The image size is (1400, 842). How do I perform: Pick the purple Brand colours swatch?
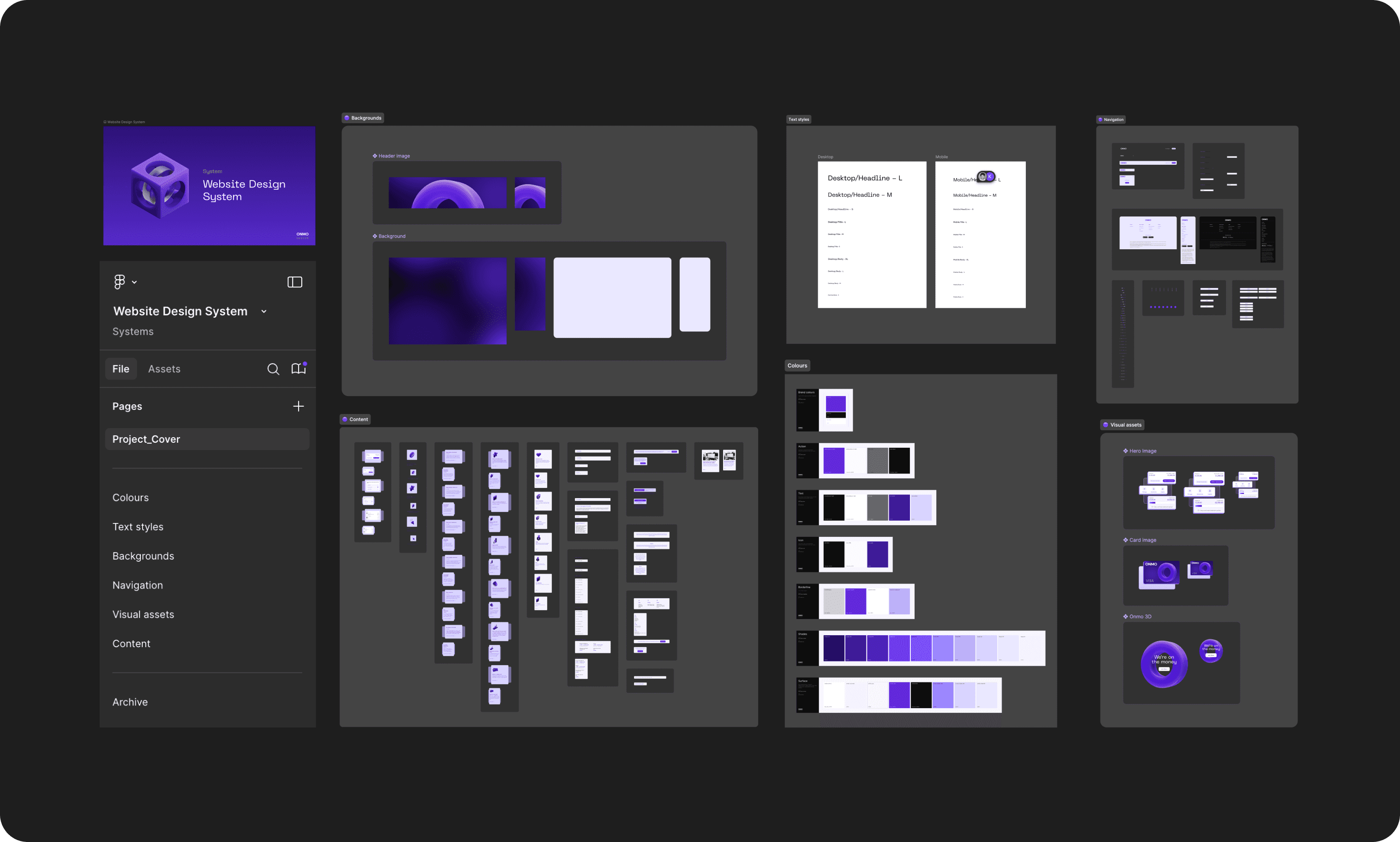click(x=835, y=403)
